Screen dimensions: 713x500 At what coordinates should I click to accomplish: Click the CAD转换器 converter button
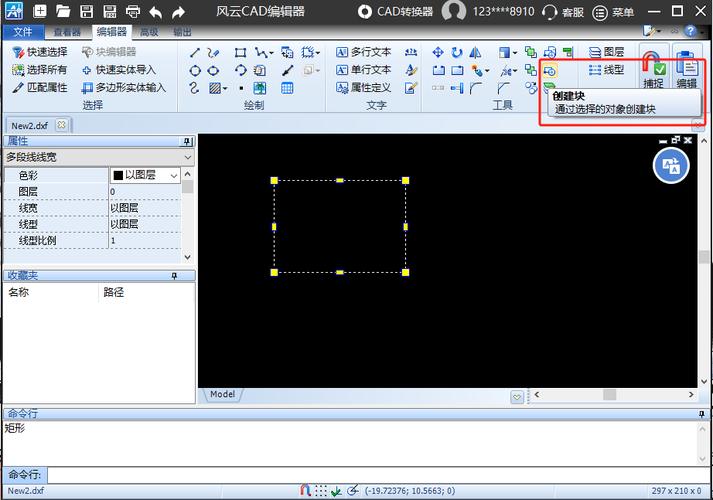397,12
